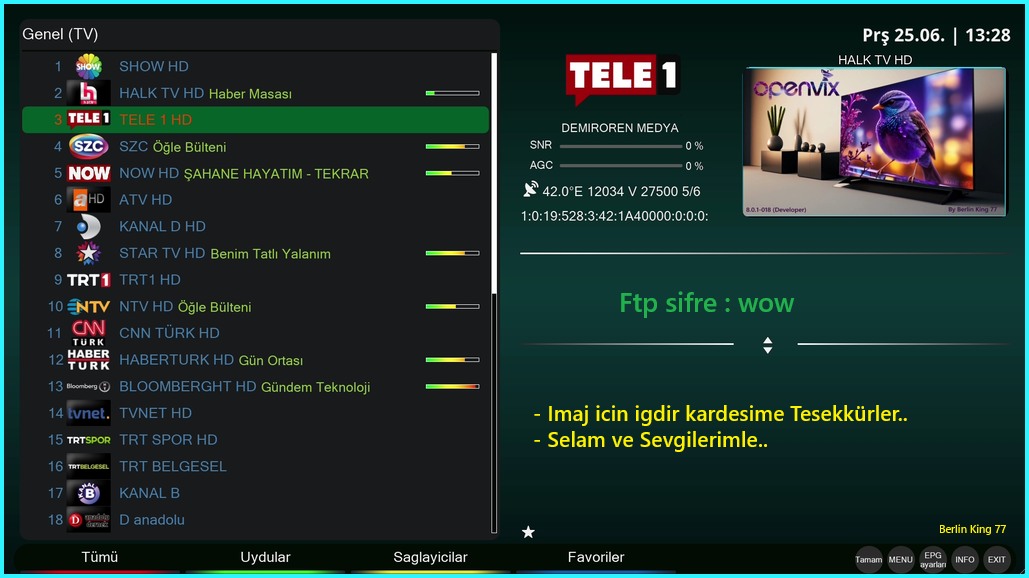
Task: Click the Bloomberg HT channel logo
Action: coord(88,386)
